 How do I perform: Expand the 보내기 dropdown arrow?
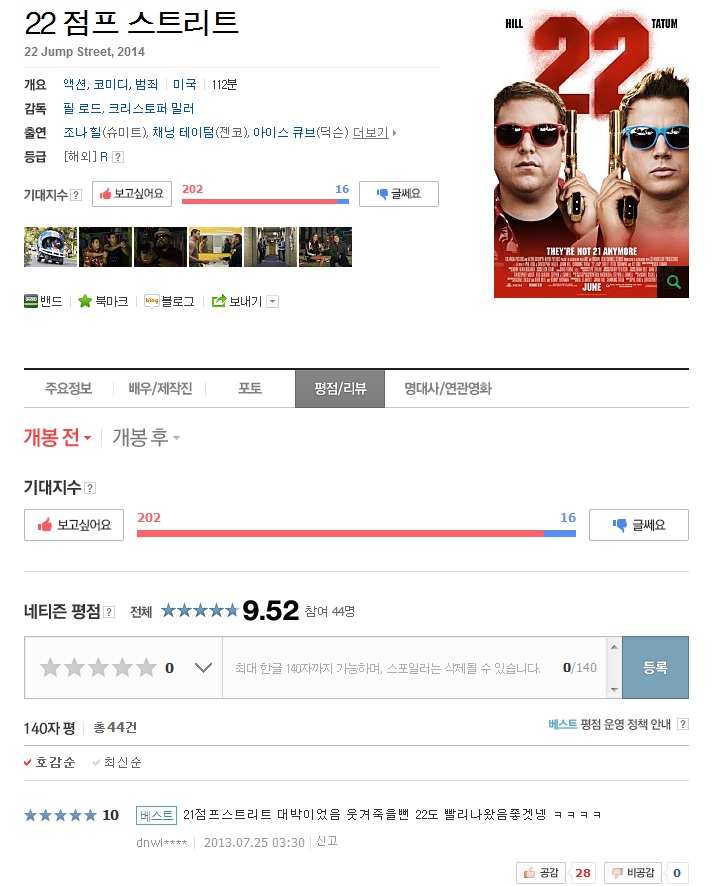[272, 302]
